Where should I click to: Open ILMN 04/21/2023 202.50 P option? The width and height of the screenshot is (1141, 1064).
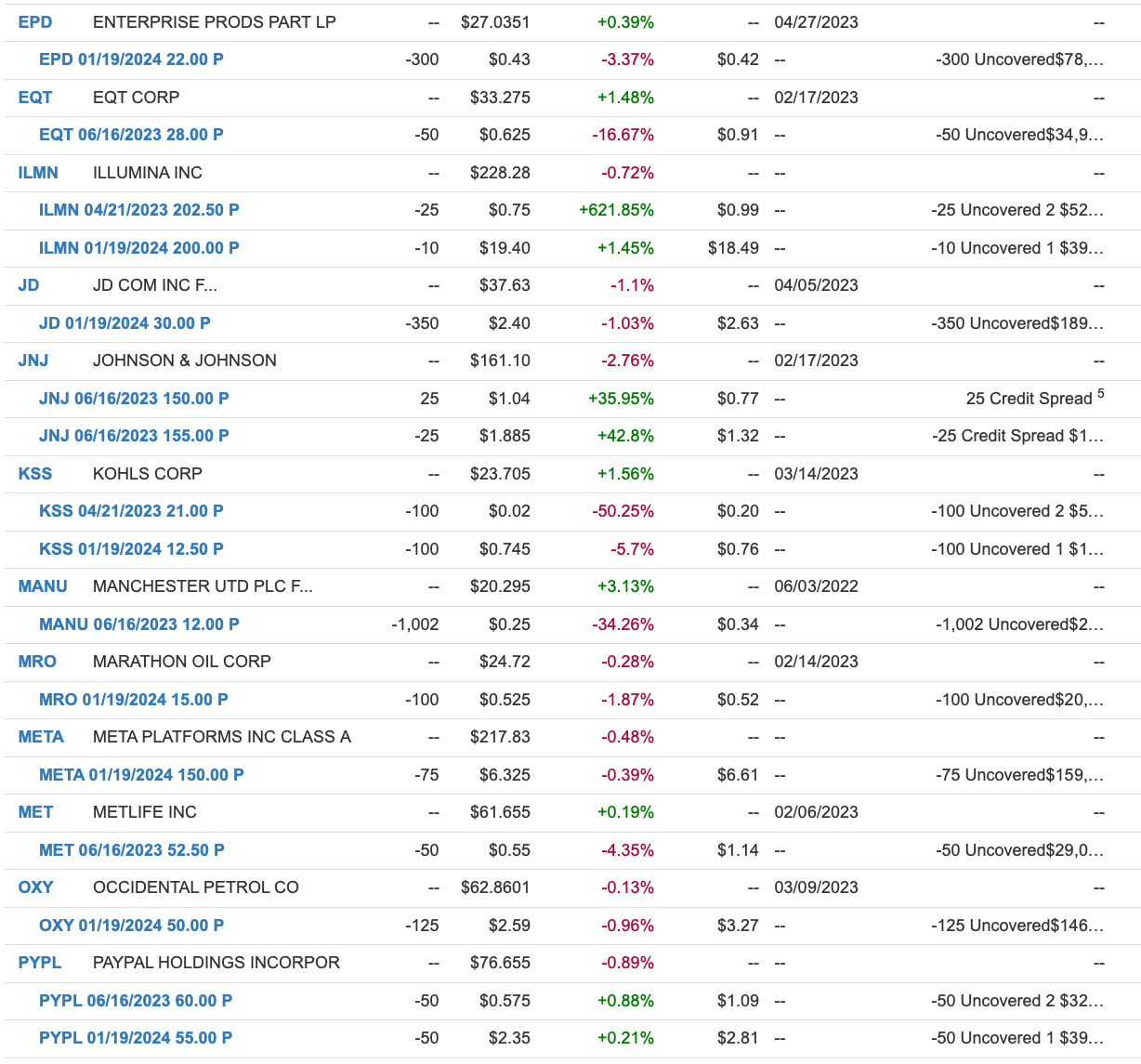[139, 210]
